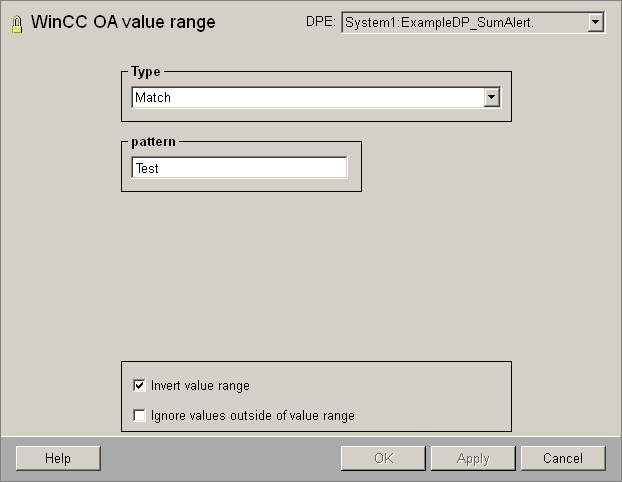Image resolution: width=622 pixels, height=482 pixels.
Task: Open the DPE dropdown arrow
Action: [x=596, y=22]
